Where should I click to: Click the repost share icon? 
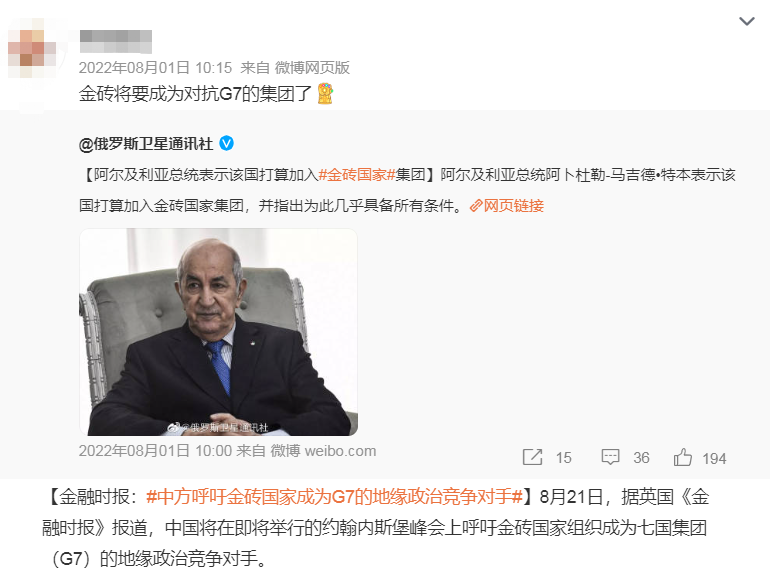(x=532, y=457)
